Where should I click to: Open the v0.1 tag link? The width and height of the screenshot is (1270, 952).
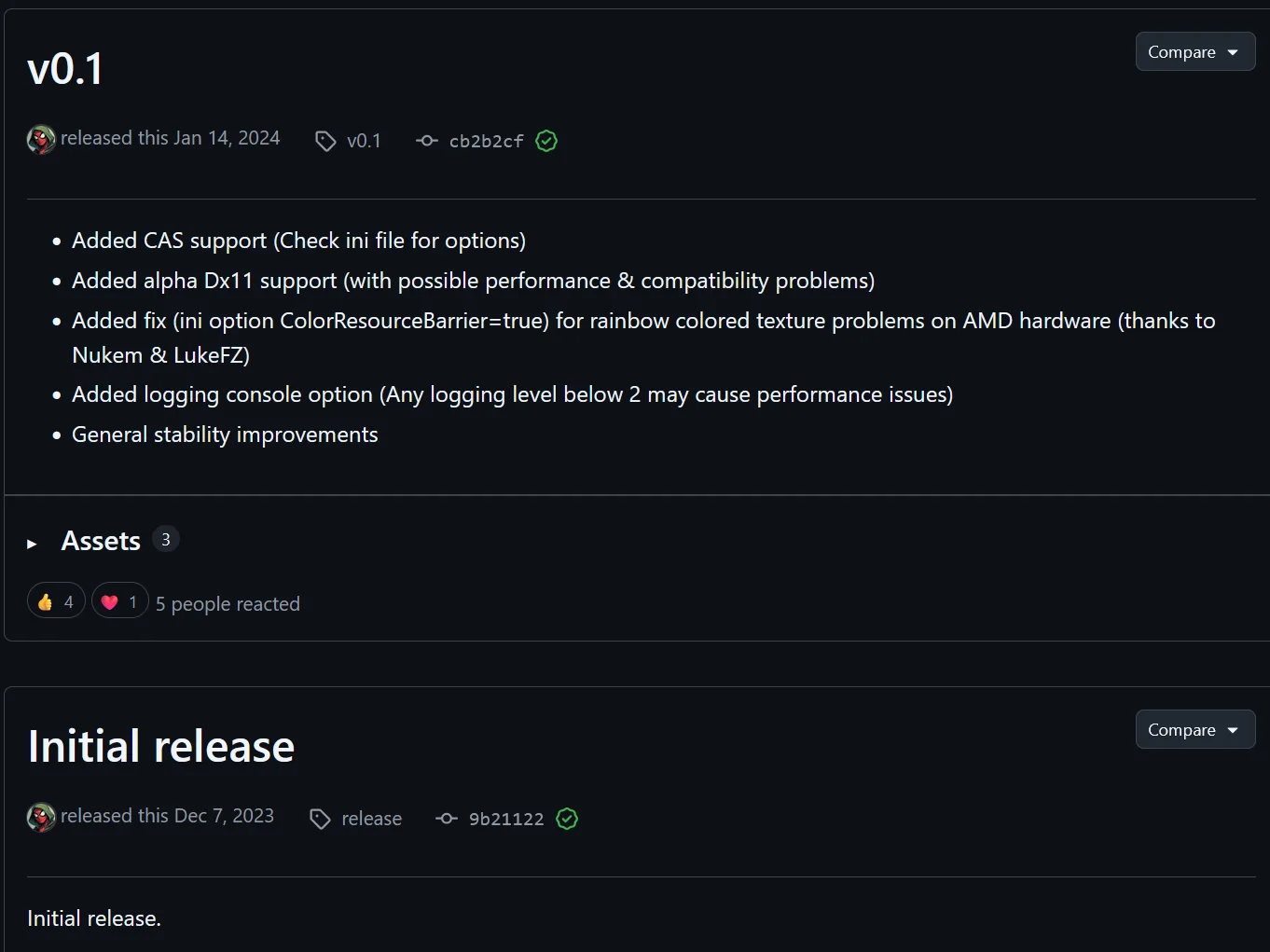364,141
